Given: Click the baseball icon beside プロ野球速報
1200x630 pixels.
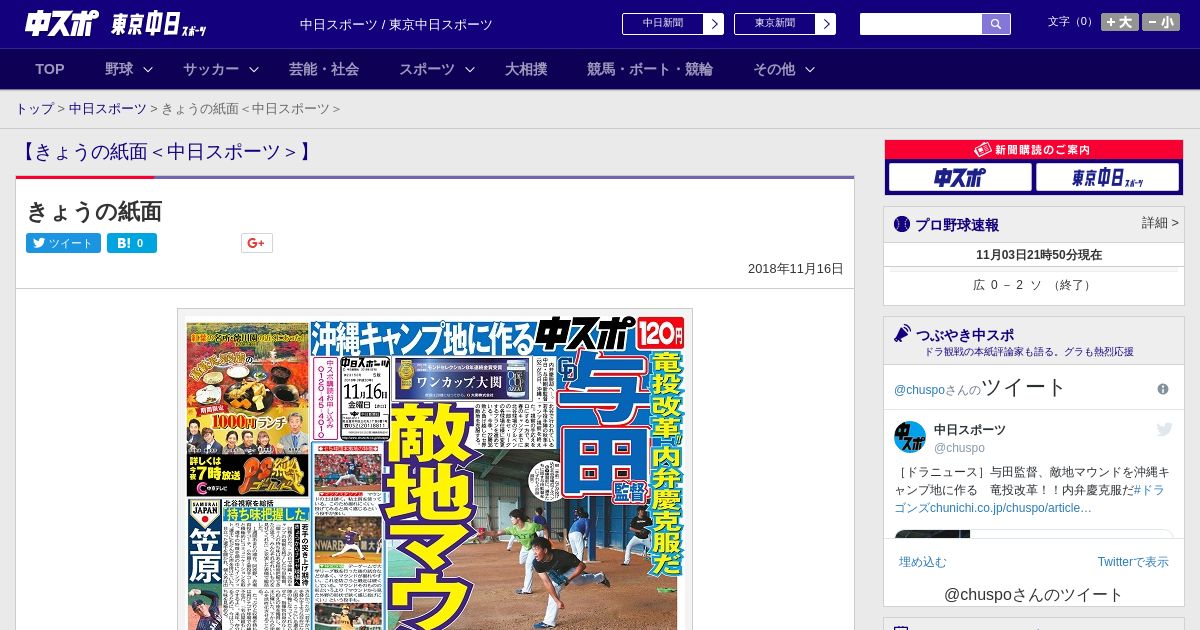Looking at the screenshot, I should click(x=902, y=224).
